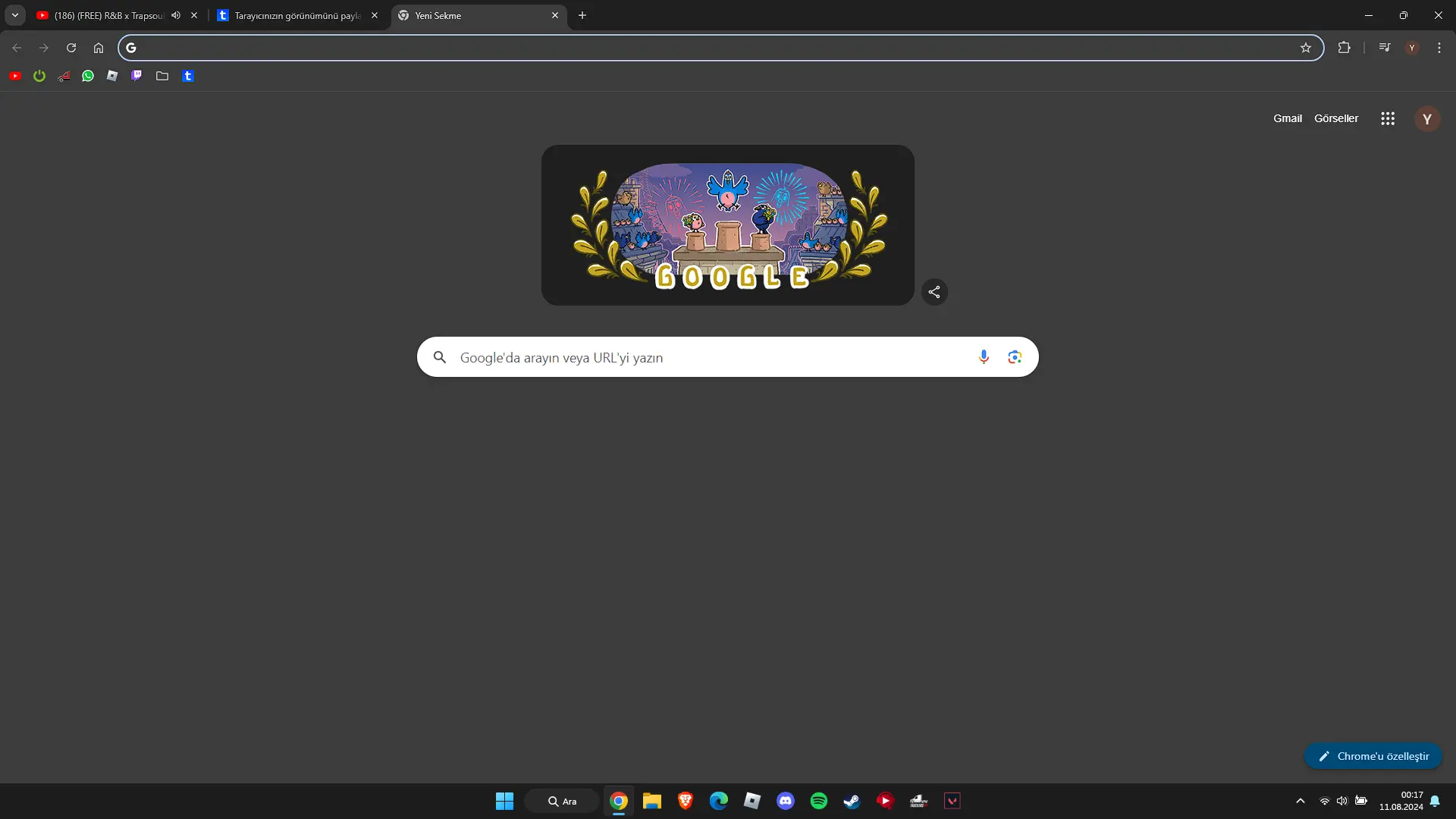Screen dimensions: 1456x819
Task: Open the red play-button app in taskbar
Action: point(886,801)
